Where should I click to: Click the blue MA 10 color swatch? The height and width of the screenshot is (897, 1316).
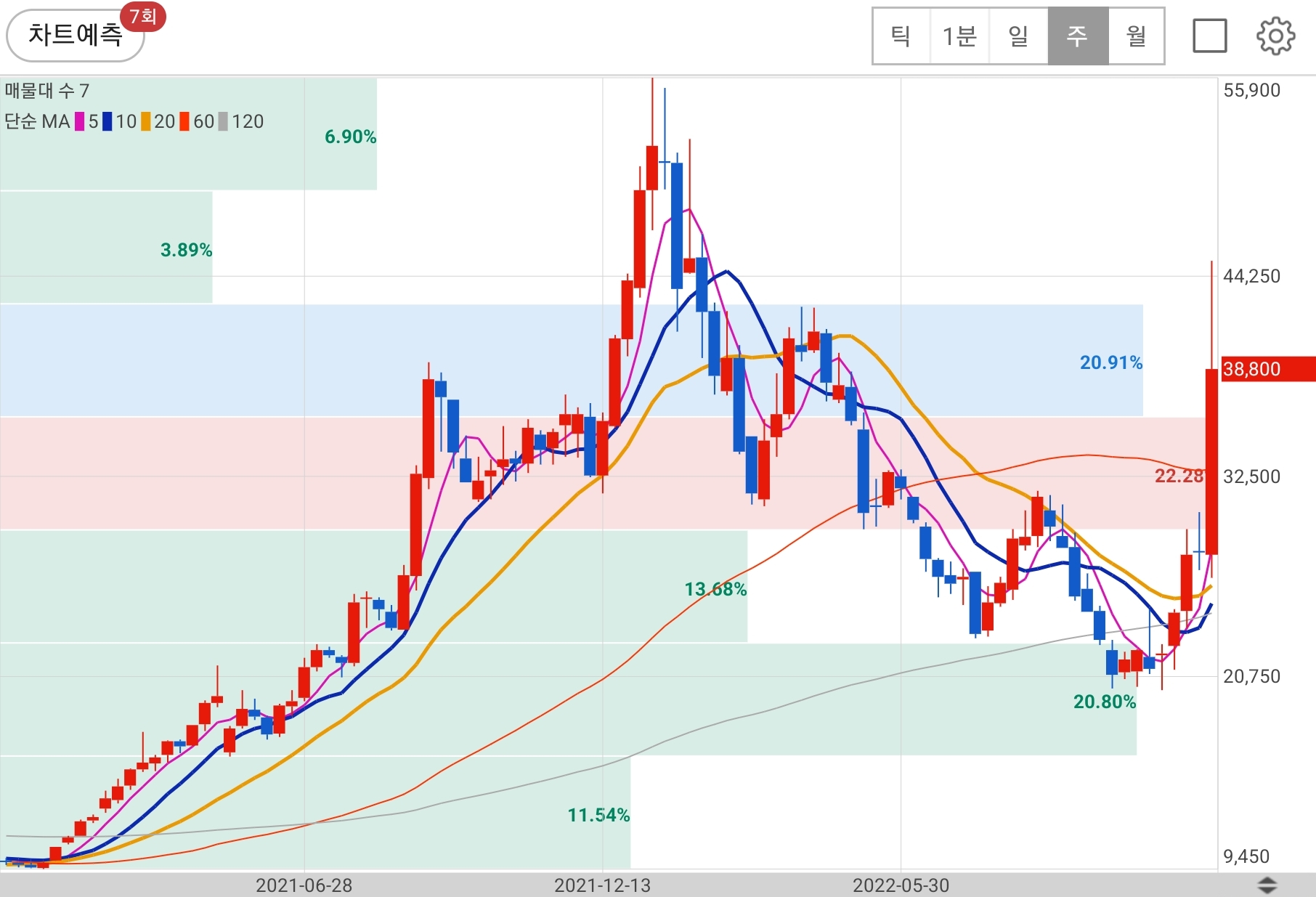coord(107,121)
